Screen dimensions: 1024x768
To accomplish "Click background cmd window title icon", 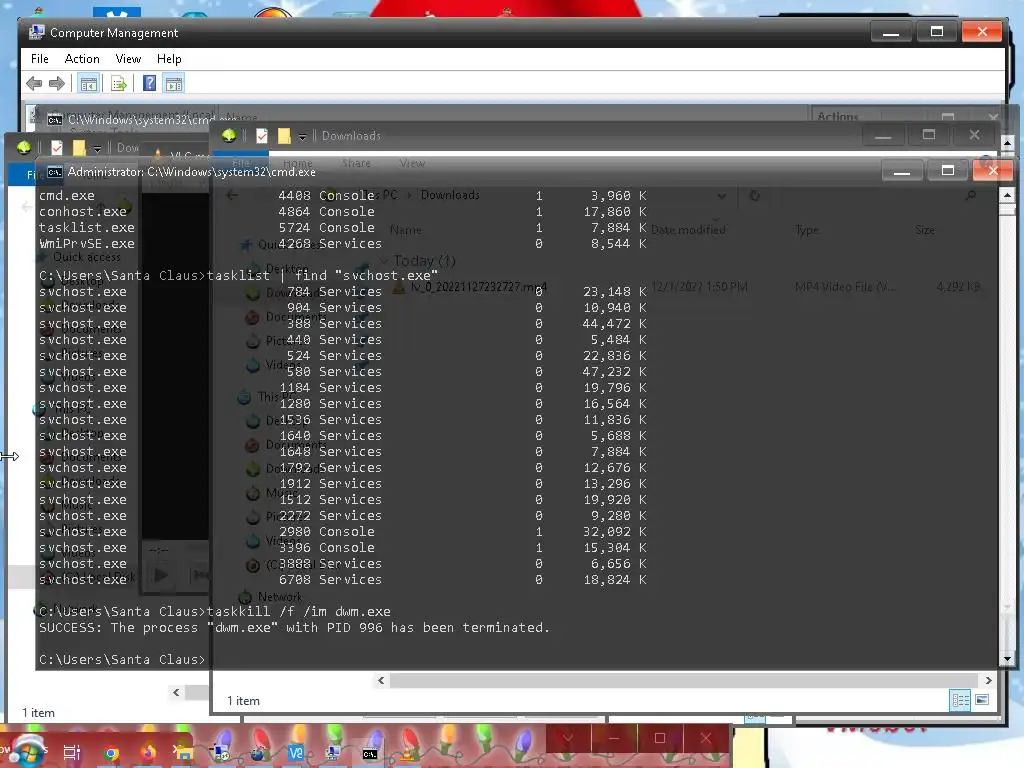I will coord(55,120).
